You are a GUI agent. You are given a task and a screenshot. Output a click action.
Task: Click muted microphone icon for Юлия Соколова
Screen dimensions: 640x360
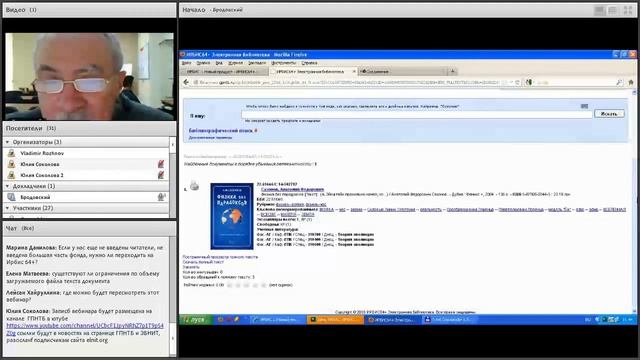click(x=161, y=164)
